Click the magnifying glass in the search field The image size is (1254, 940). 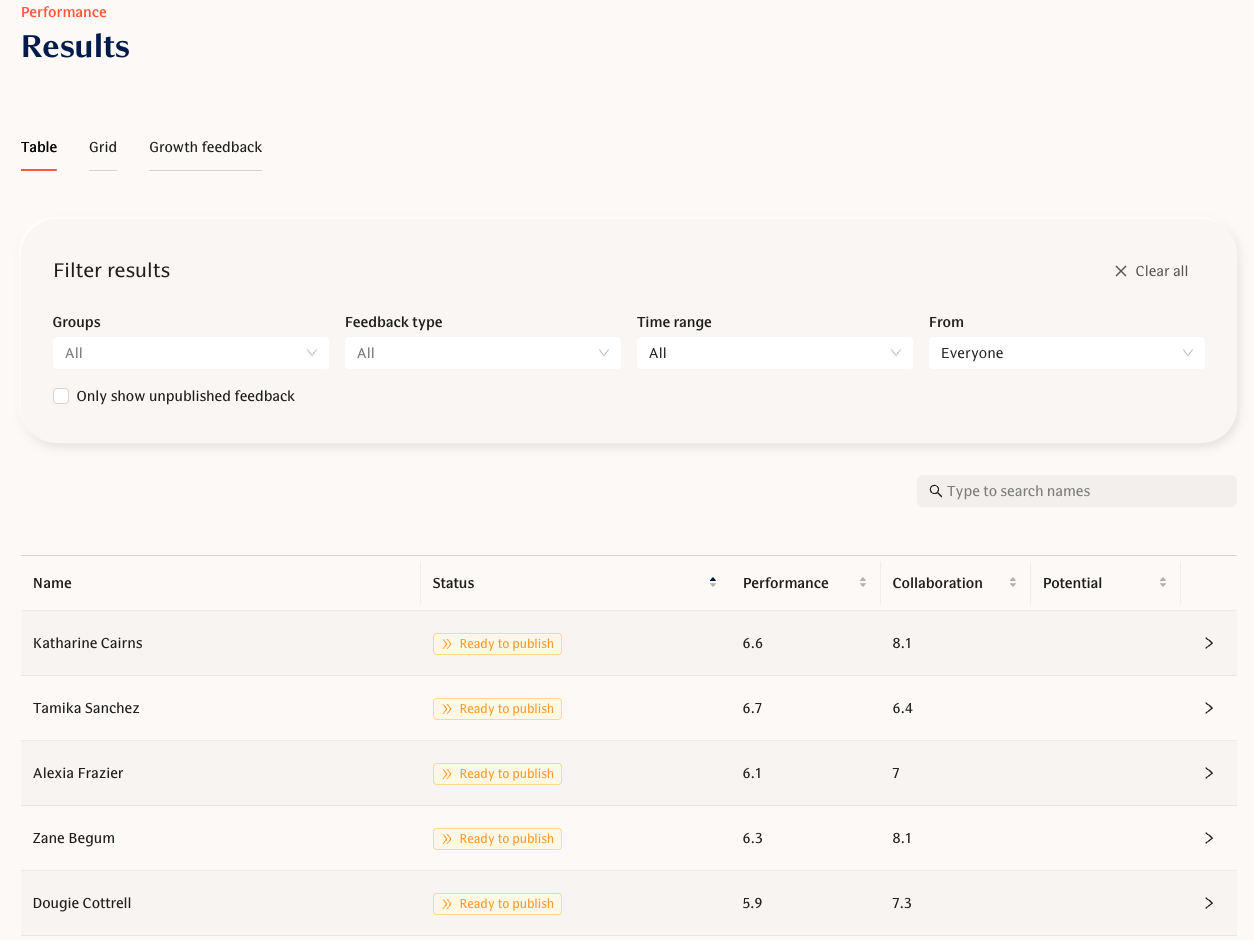pyautogui.click(x=935, y=491)
